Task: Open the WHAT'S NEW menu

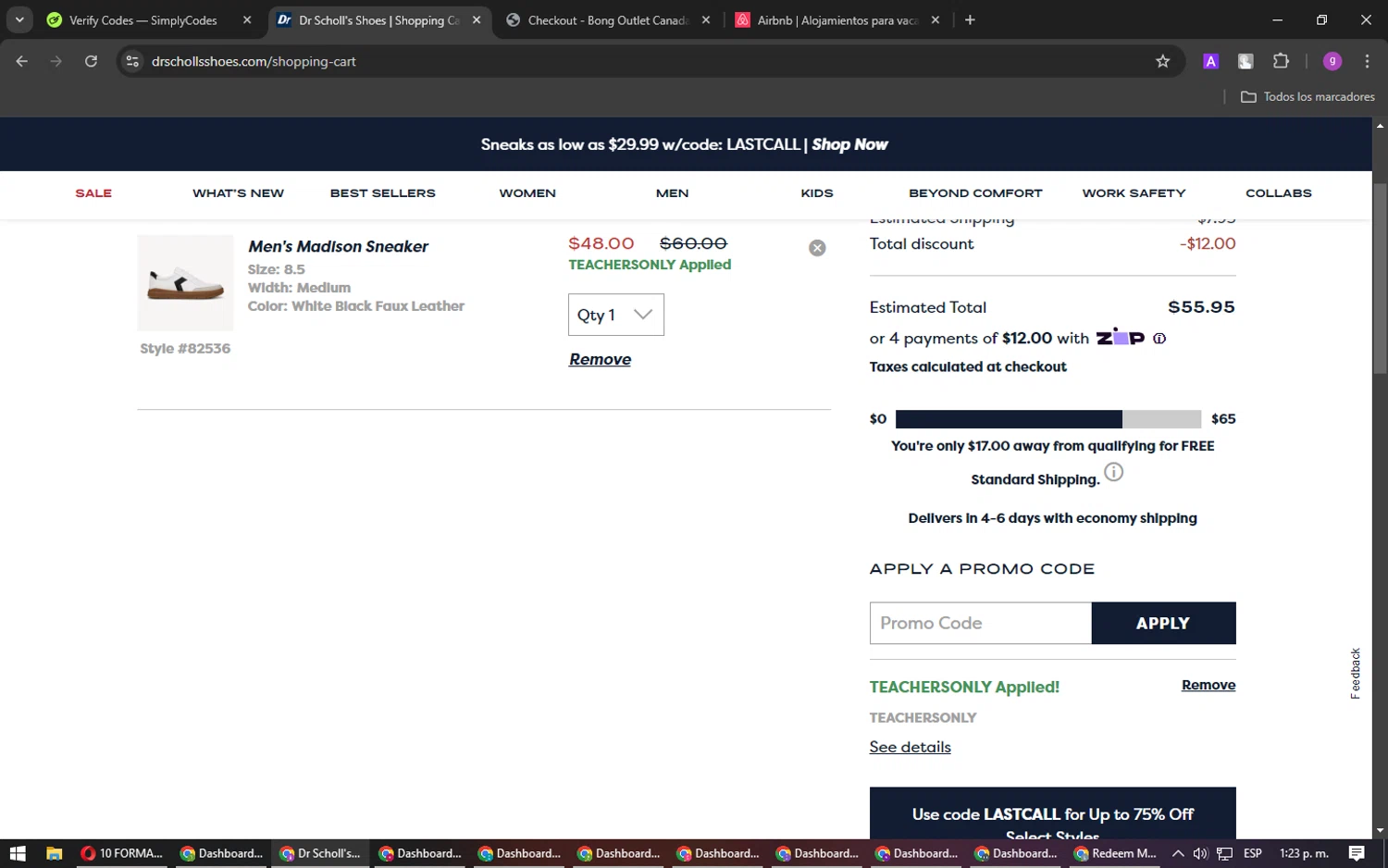Action: click(x=238, y=193)
